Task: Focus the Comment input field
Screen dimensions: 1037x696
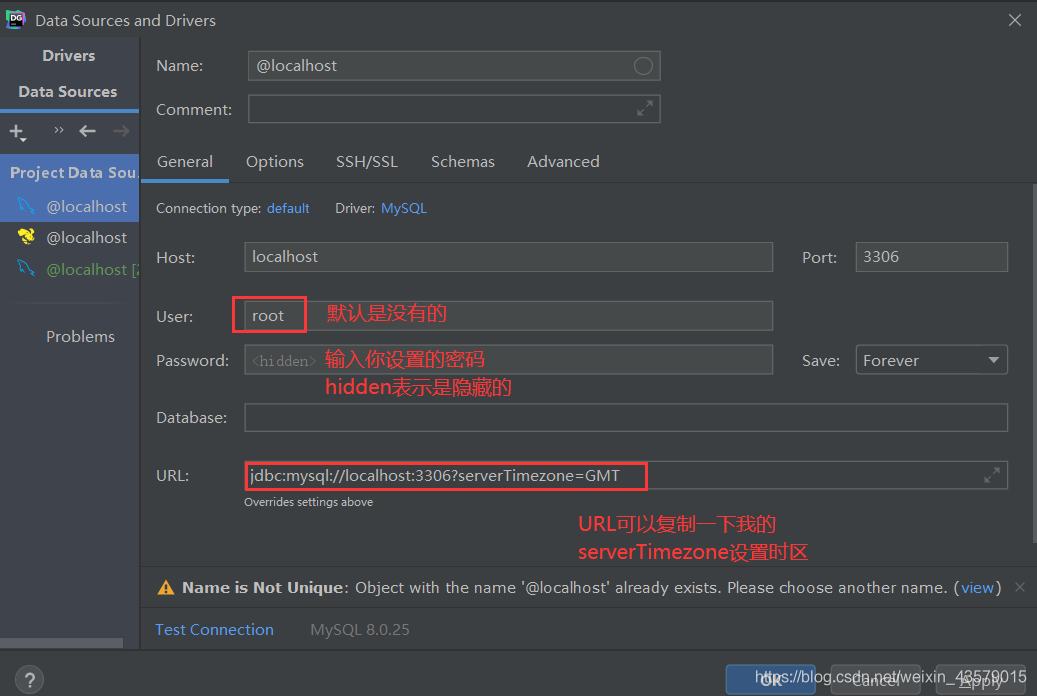Action: (454, 109)
